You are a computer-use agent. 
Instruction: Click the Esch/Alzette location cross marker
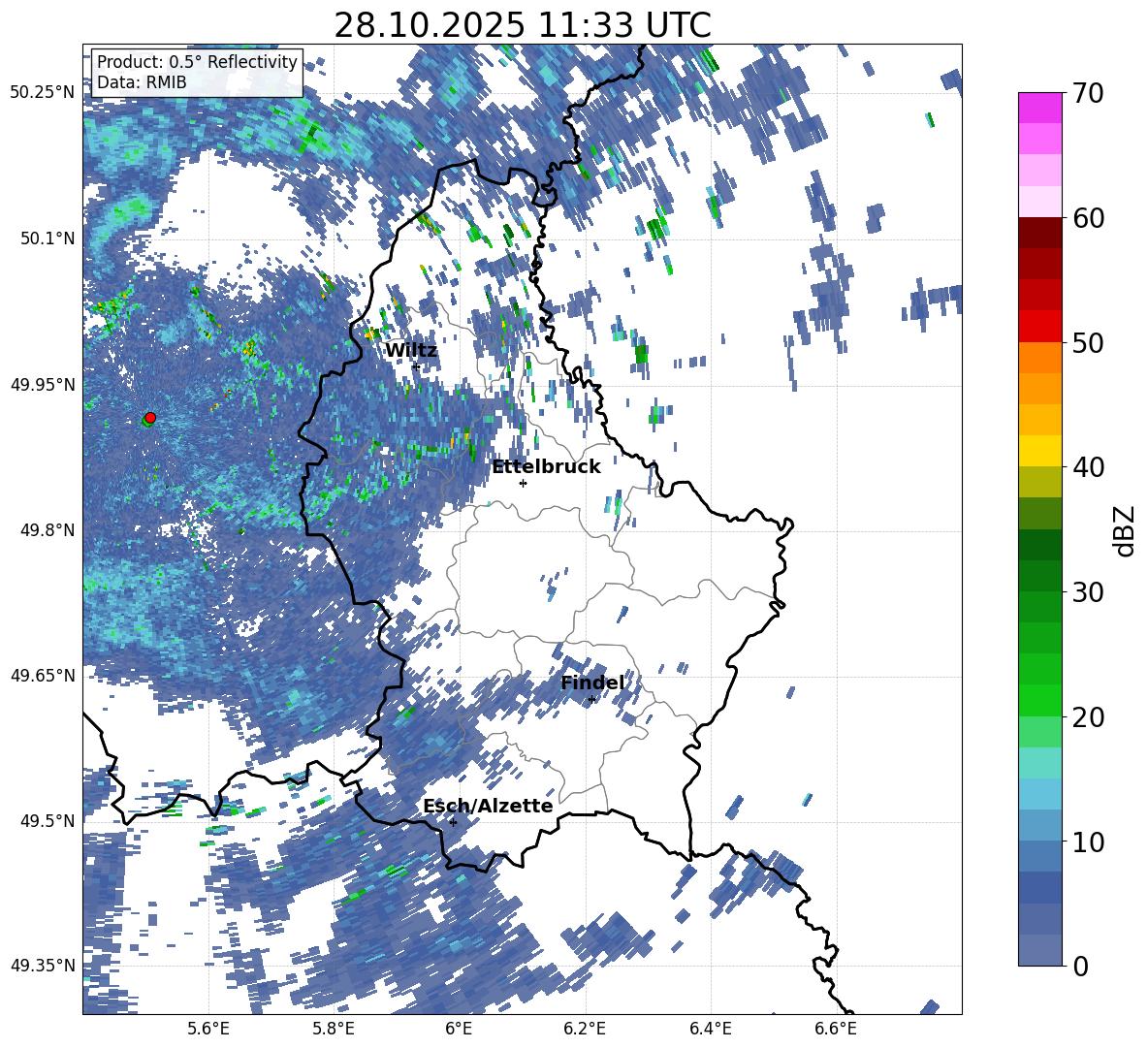point(453,822)
